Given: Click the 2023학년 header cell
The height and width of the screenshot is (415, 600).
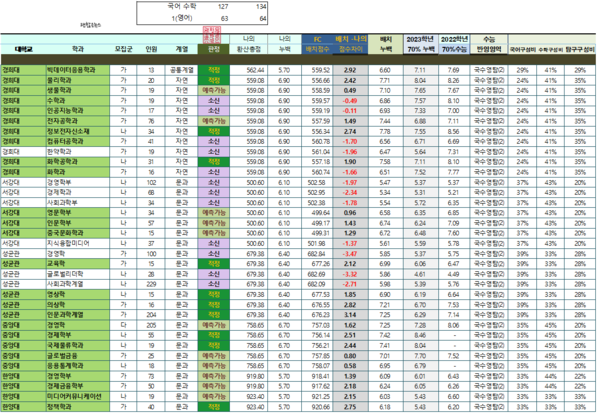Looking at the screenshot, I should pos(420,39).
